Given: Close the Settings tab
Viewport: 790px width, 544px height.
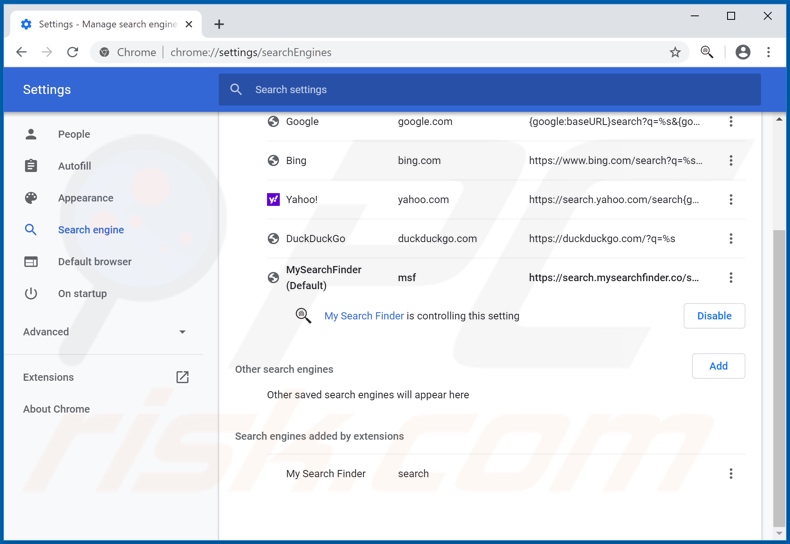Looking at the screenshot, I should click(188, 24).
